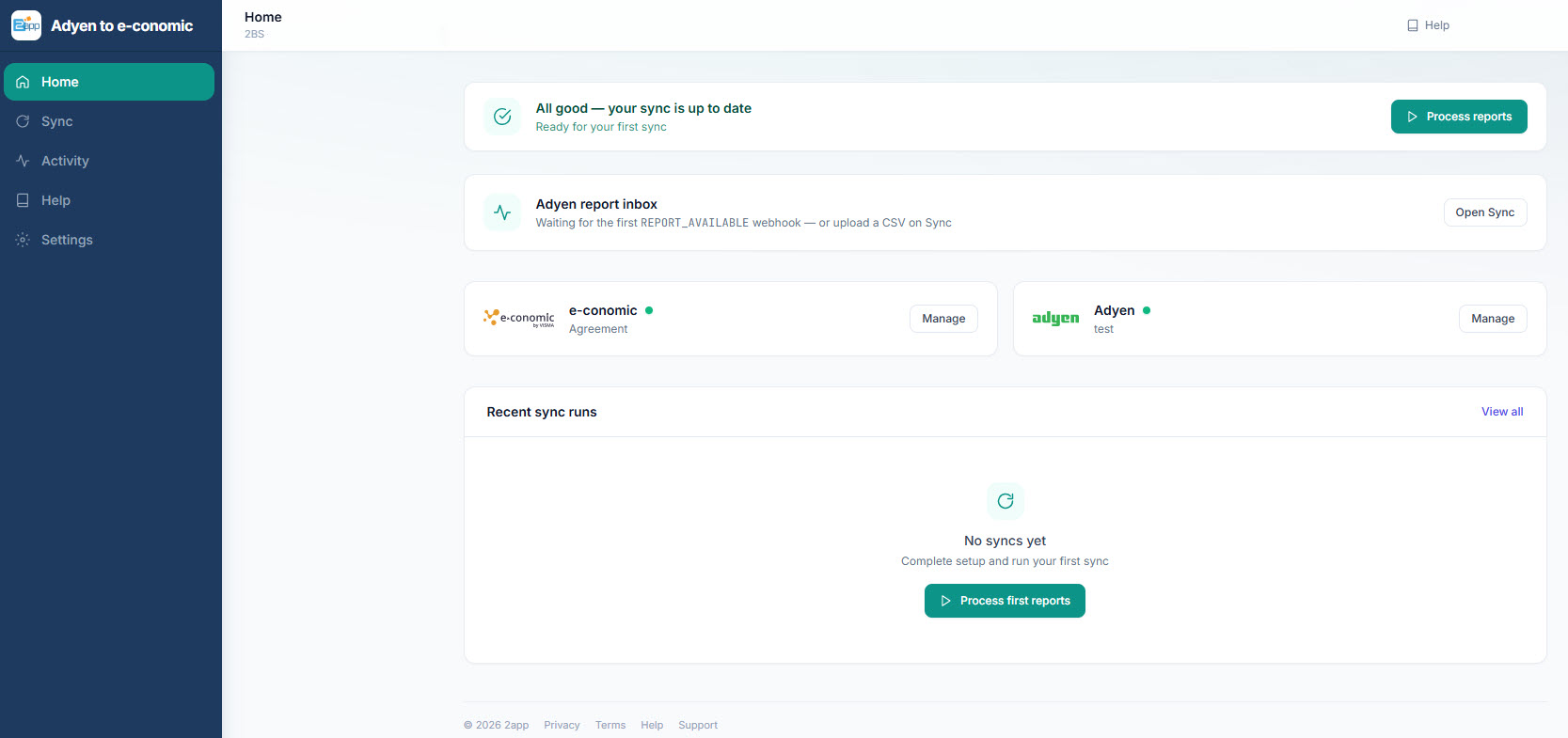Manage the Adyen connection
This screenshot has width=1568, height=738.
(1493, 319)
